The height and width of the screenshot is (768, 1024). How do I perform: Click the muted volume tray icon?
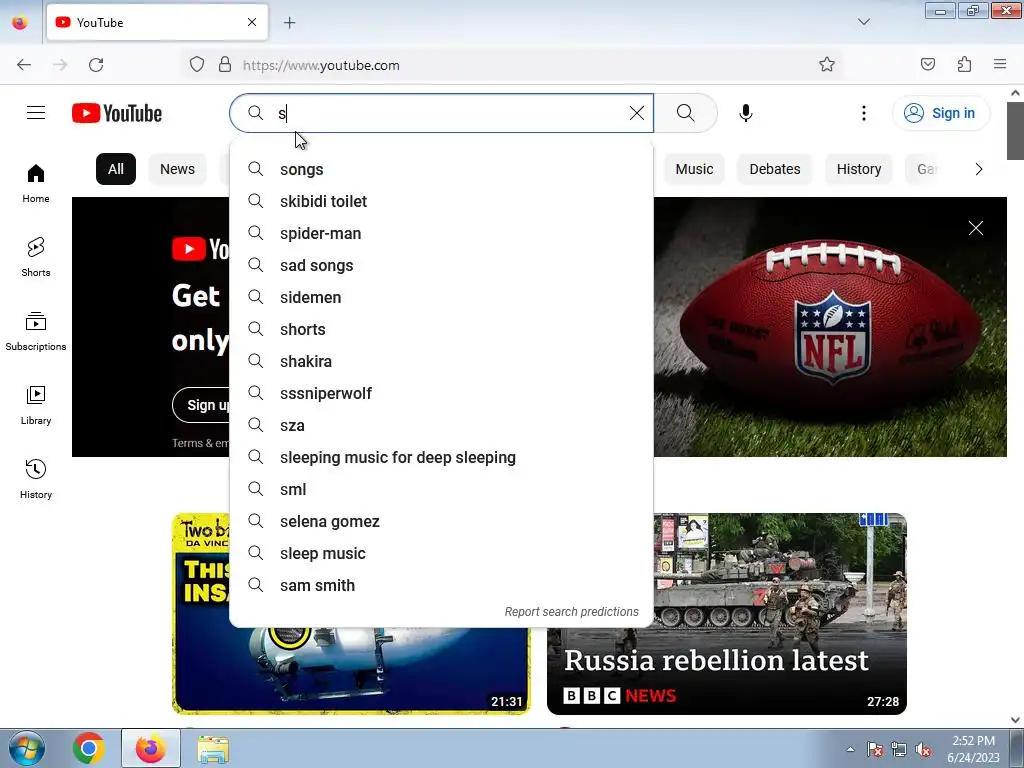[923, 750]
